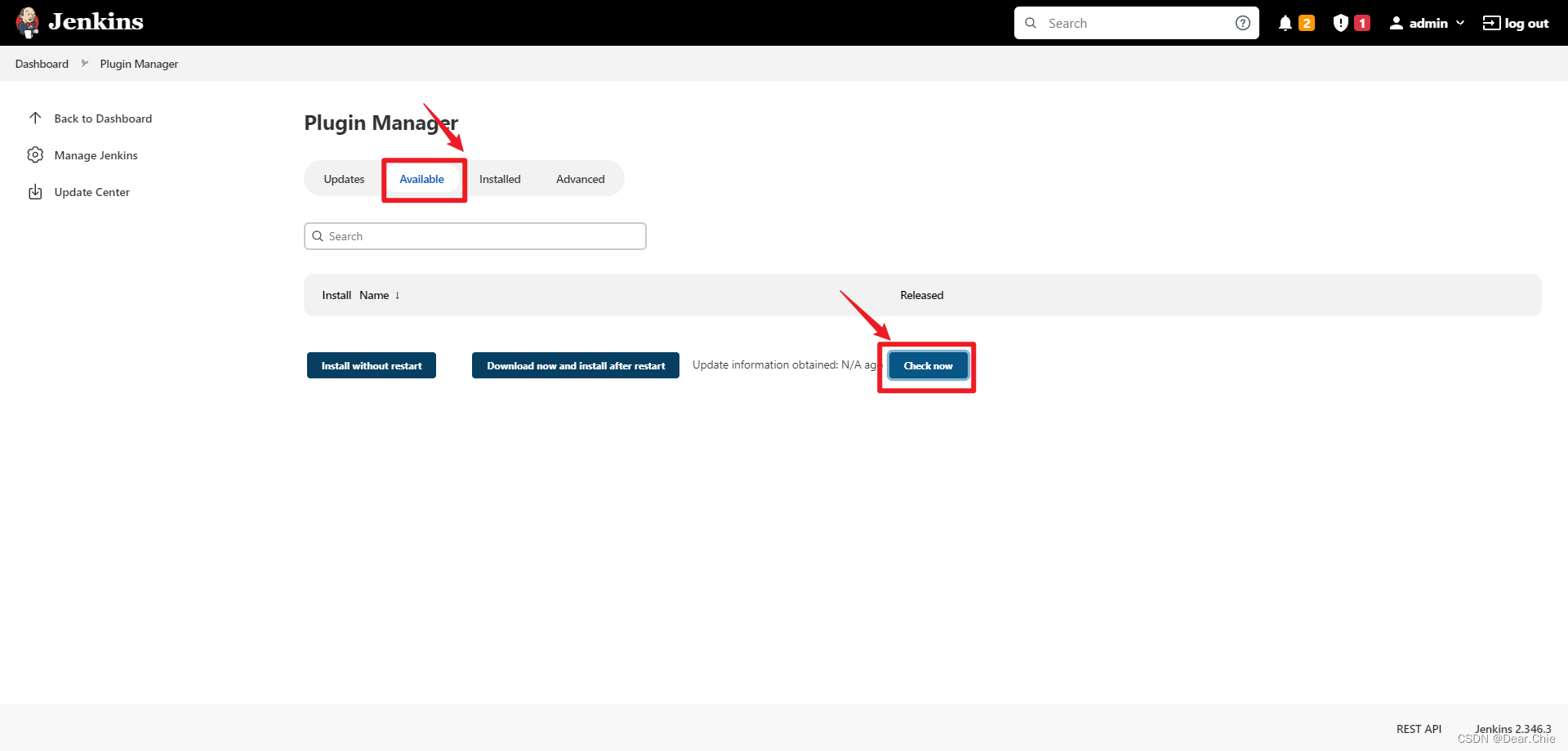Click the Check now button
Image resolution: width=1568 pixels, height=751 pixels.
[x=928, y=365]
